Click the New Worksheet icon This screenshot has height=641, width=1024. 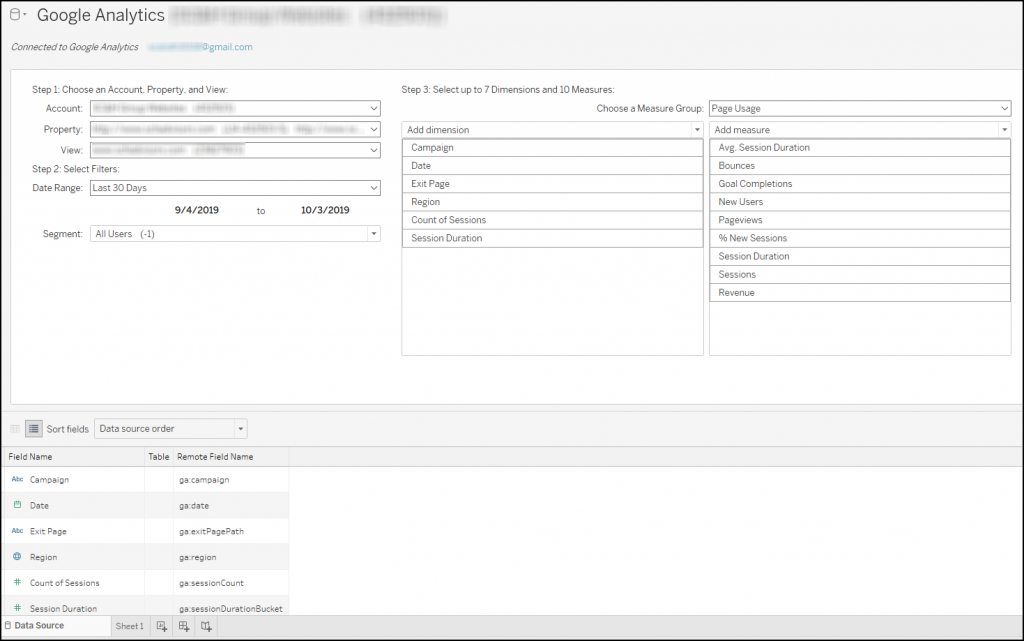pyautogui.click(x=162, y=627)
